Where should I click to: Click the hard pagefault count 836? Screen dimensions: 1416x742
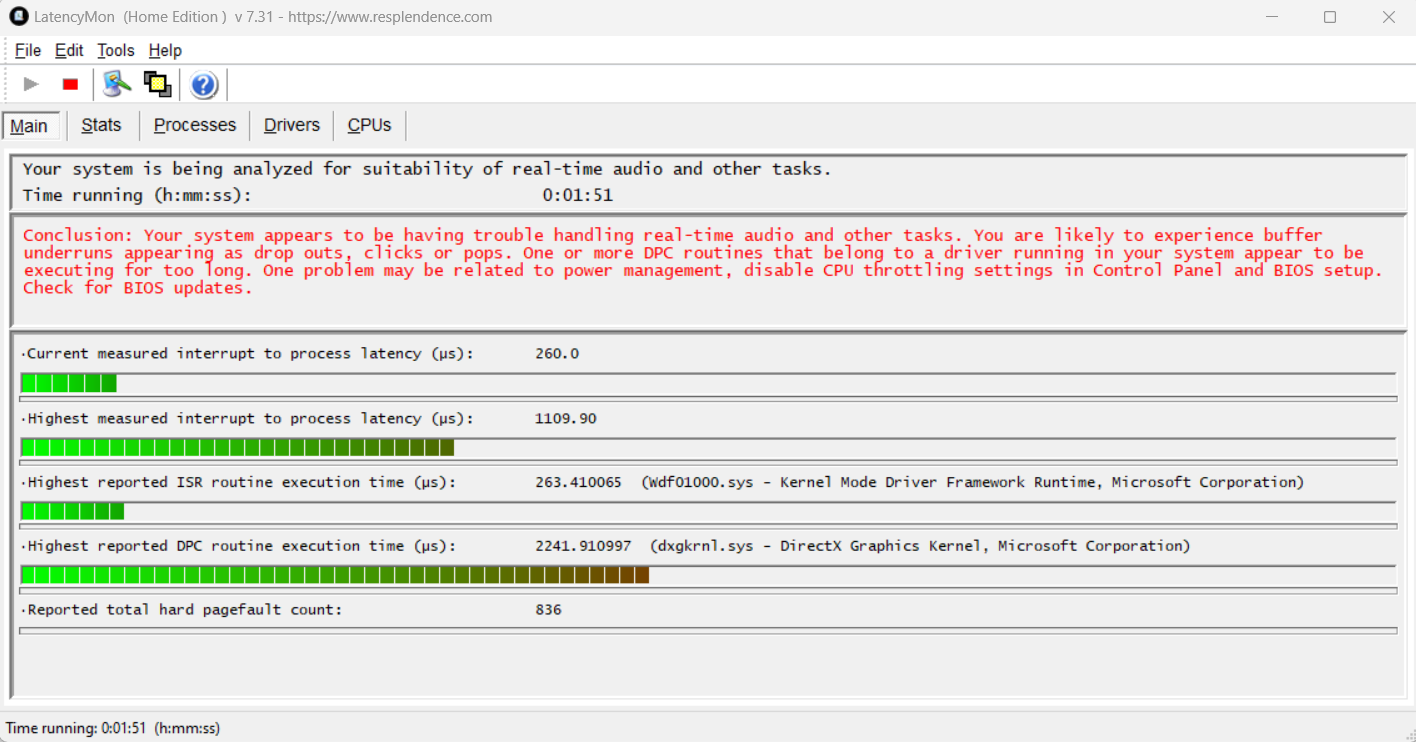pos(548,610)
